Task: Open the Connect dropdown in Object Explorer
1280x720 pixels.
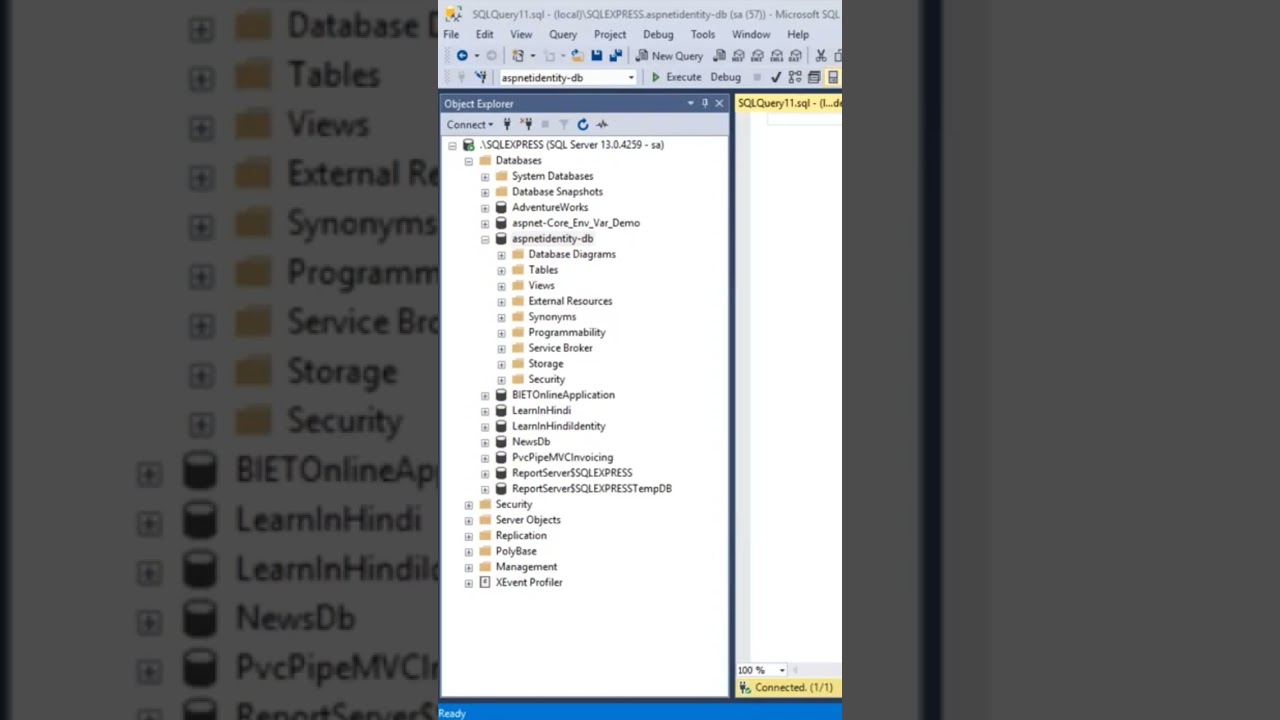Action: pos(469,125)
